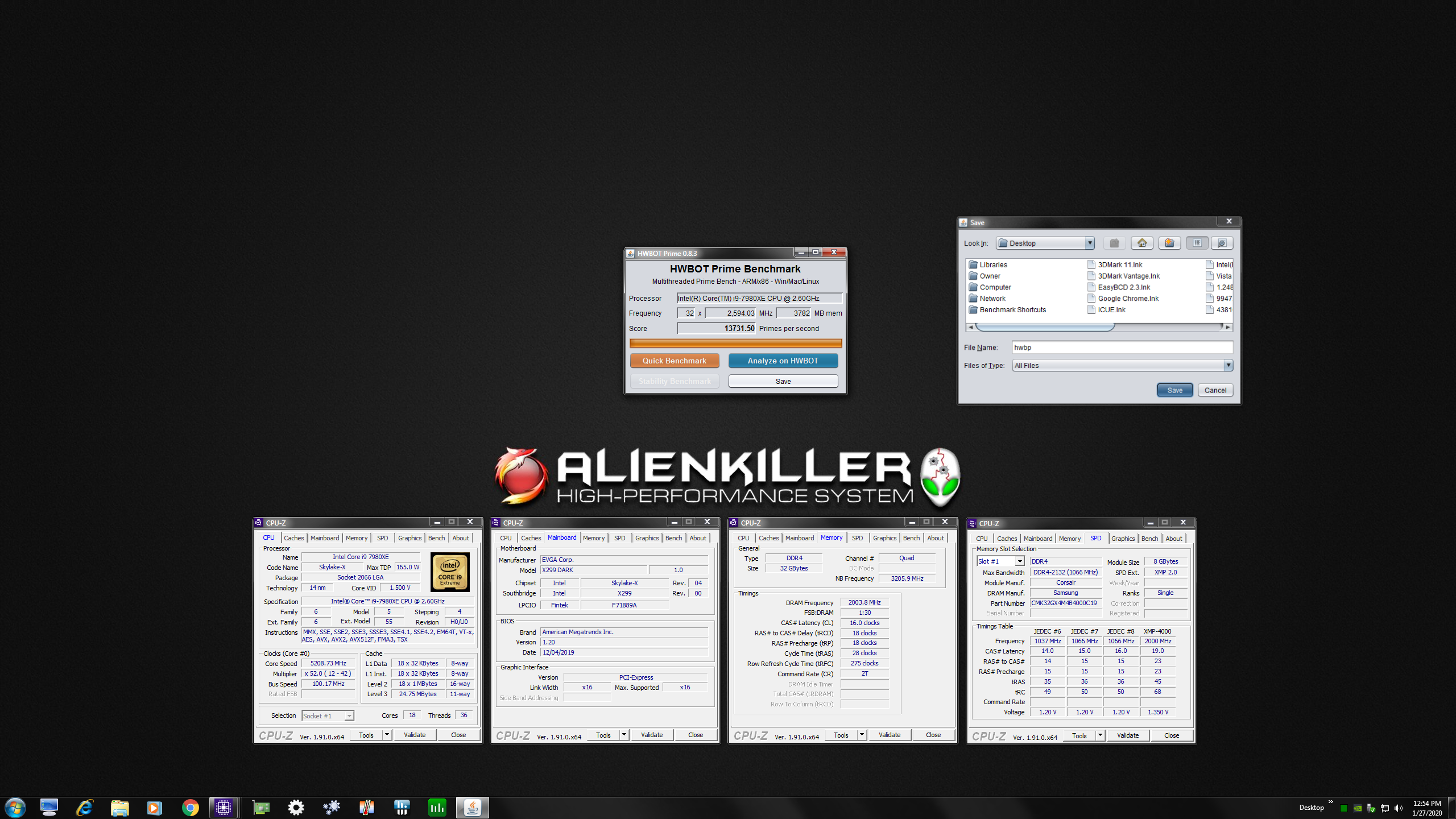The width and height of the screenshot is (1456, 819).
Task: Expand the Files of Type dropdown
Action: pos(1228,365)
